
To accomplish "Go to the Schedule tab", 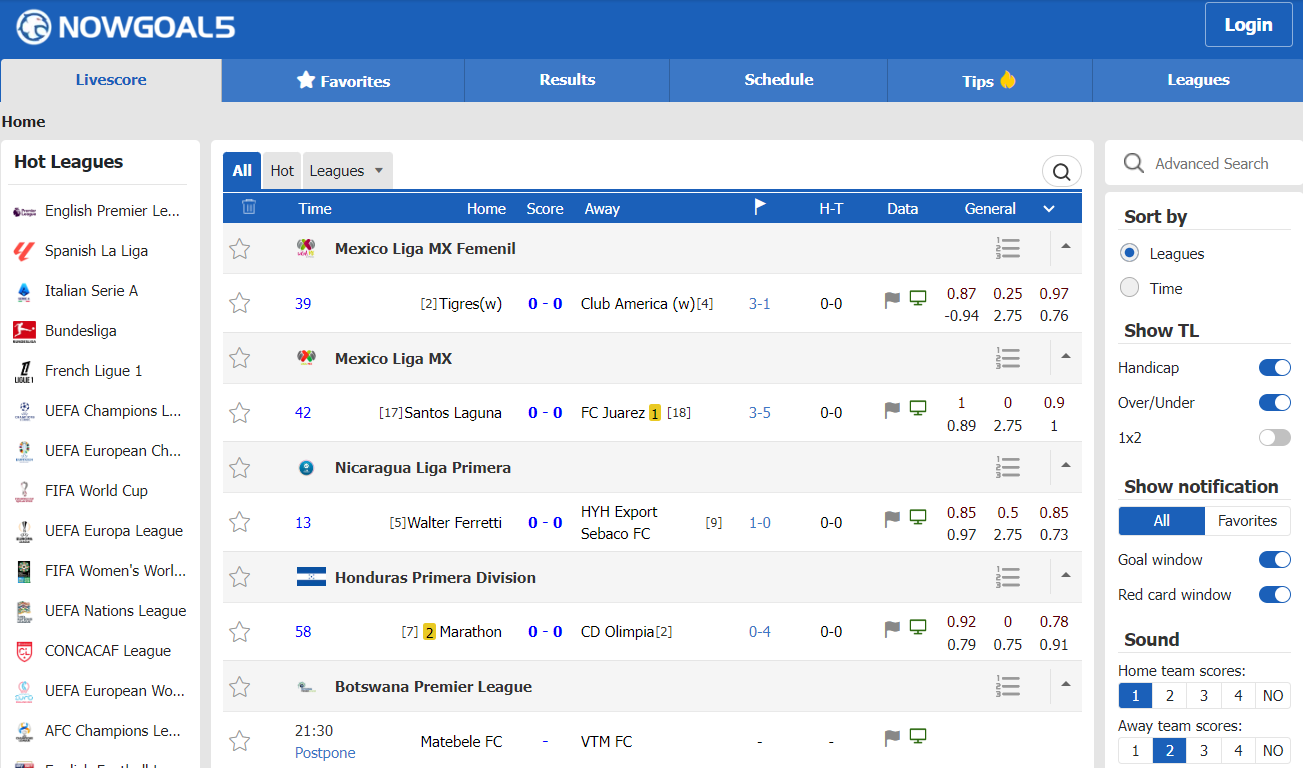I will pyautogui.click(x=778, y=80).
